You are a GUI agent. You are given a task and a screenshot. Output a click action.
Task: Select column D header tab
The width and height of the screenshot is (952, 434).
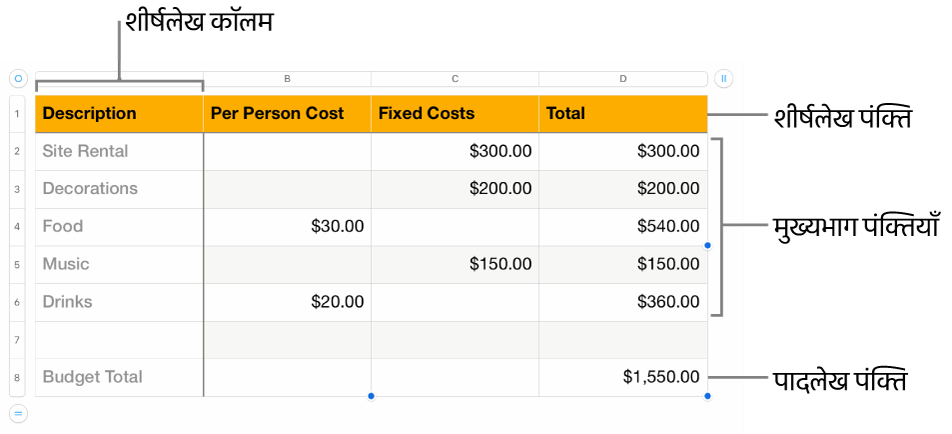point(623,78)
